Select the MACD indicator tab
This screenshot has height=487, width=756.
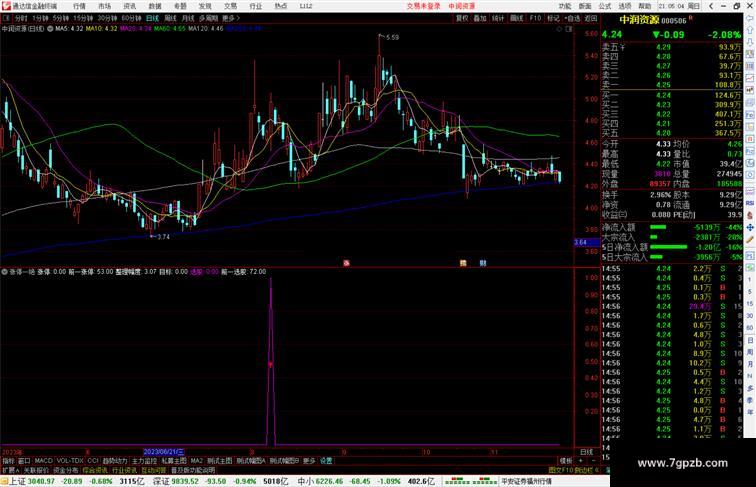(43, 461)
